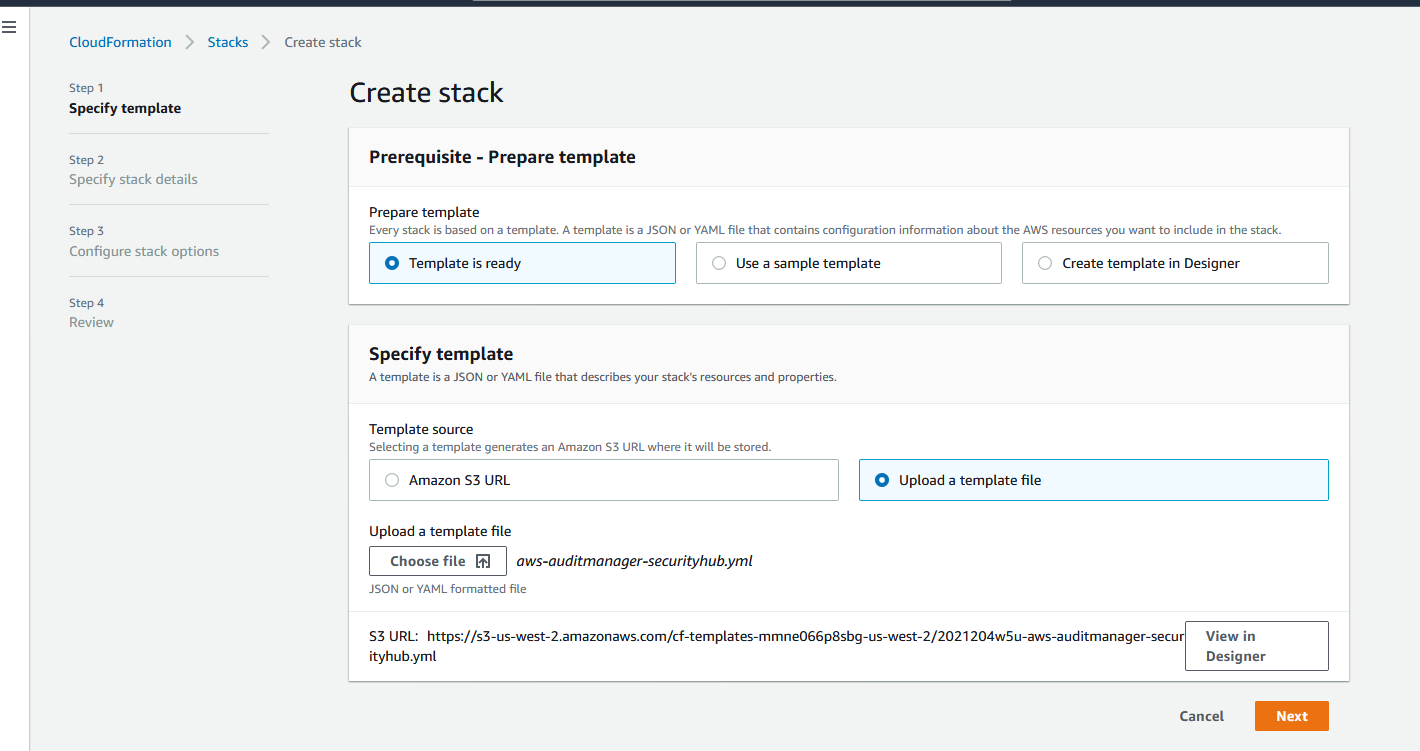This screenshot has height=751, width=1420.
Task: Open the CloudFormation breadcrumb link
Action: click(x=120, y=42)
